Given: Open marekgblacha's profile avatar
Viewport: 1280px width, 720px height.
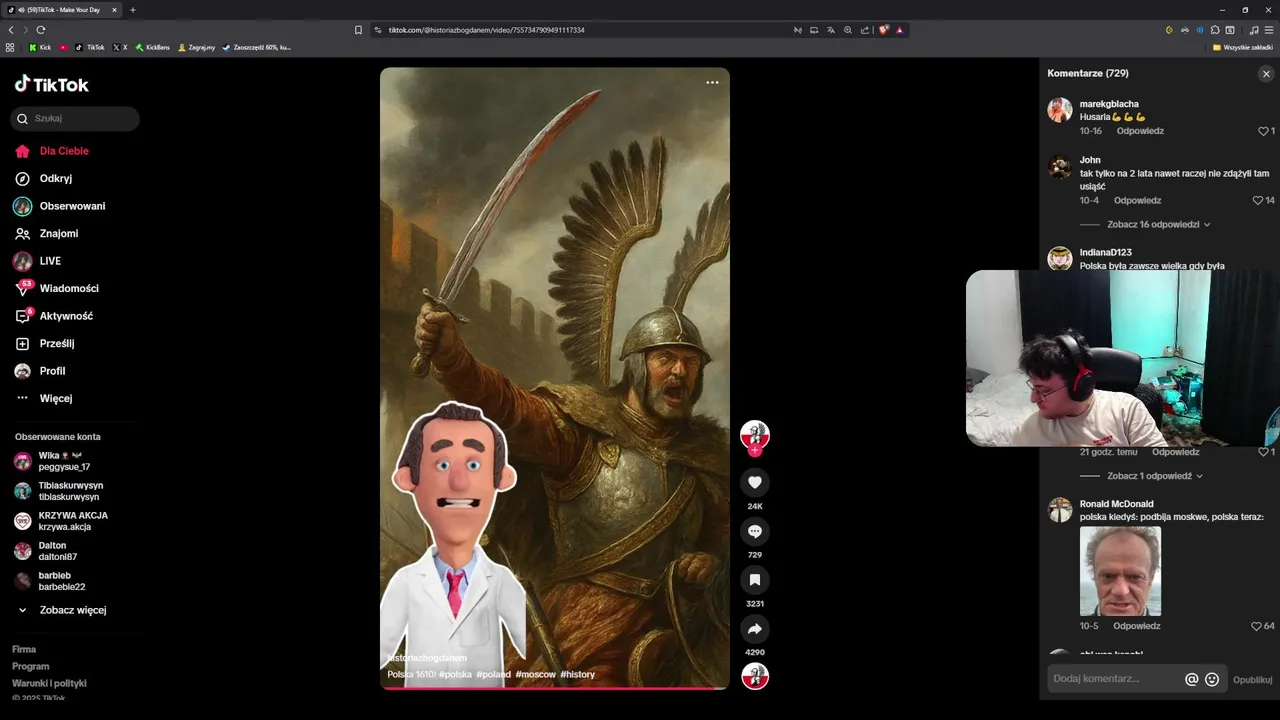Looking at the screenshot, I should pyautogui.click(x=1060, y=110).
